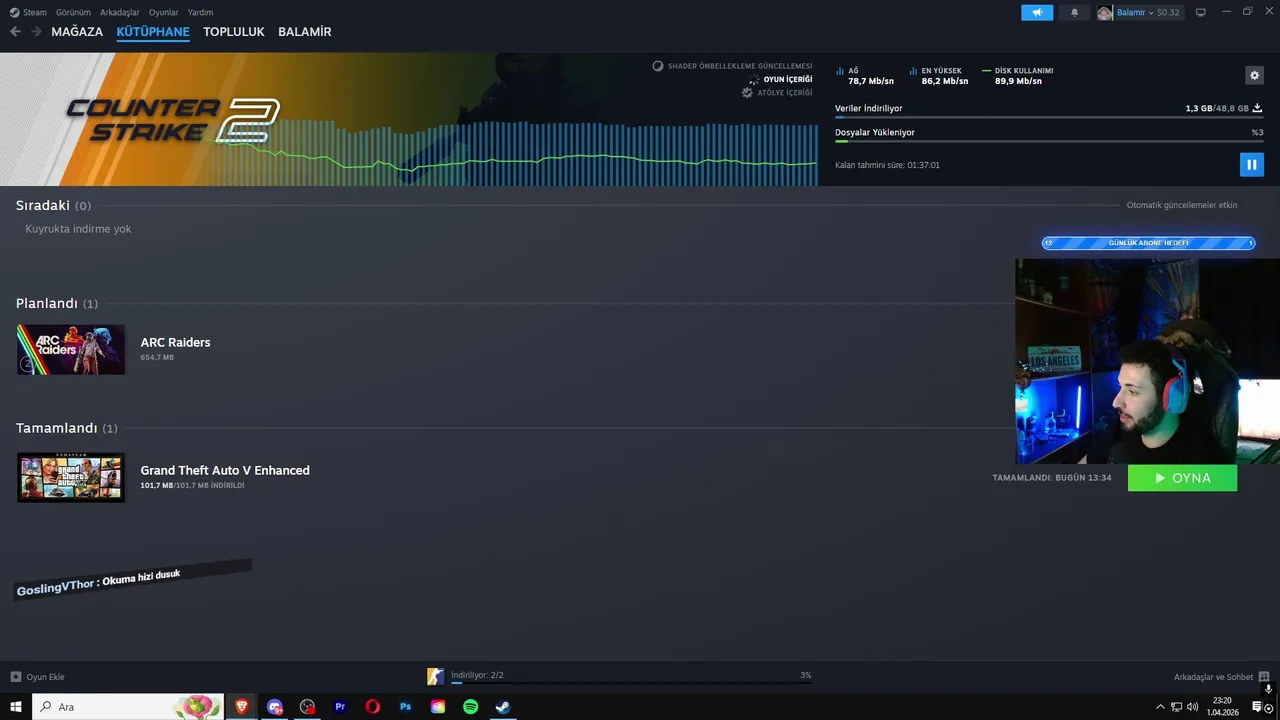Screen dimensions: 1280x720
Task: Open Brave browser from the taskbar
Action: (241, 707)
